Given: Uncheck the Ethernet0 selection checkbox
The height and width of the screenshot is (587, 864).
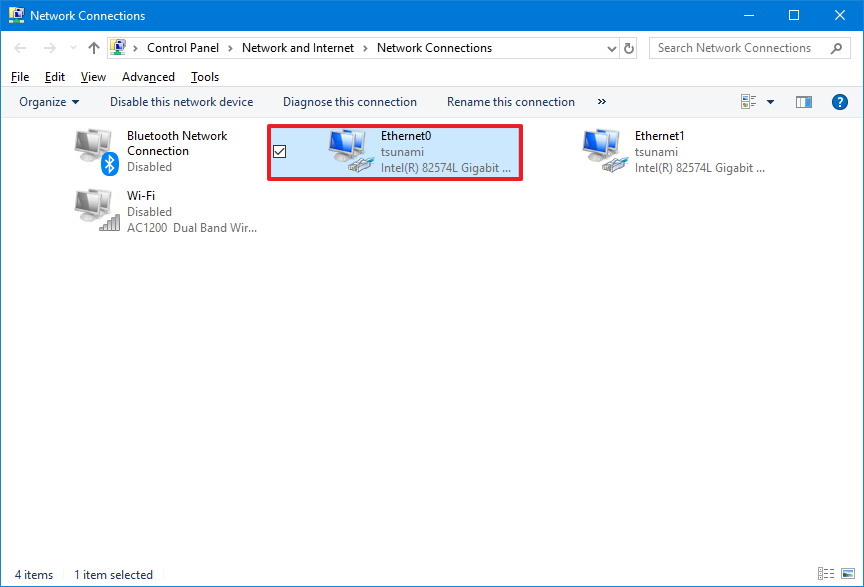Looking at the screenshot, I should [x=280, y=151].
